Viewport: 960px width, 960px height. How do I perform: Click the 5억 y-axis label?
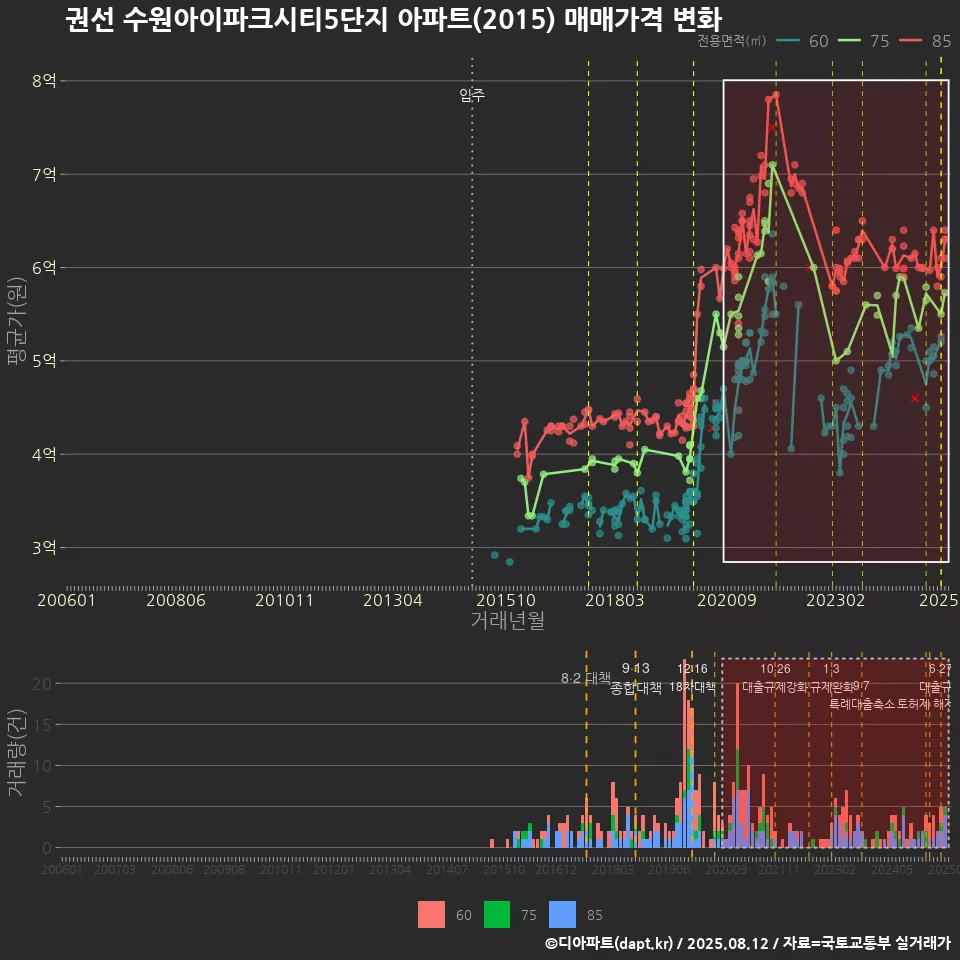coord(44,361)
